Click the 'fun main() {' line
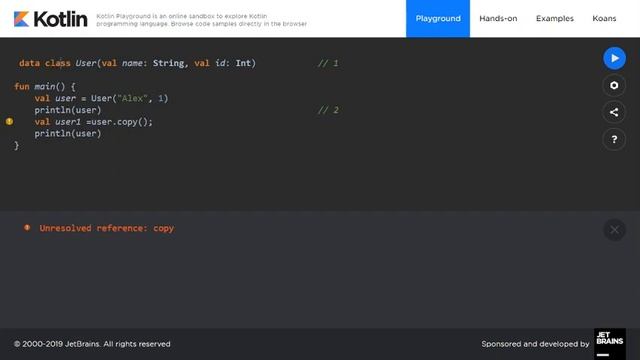Screen dimensions: 640x360 (x=45, y=87)
